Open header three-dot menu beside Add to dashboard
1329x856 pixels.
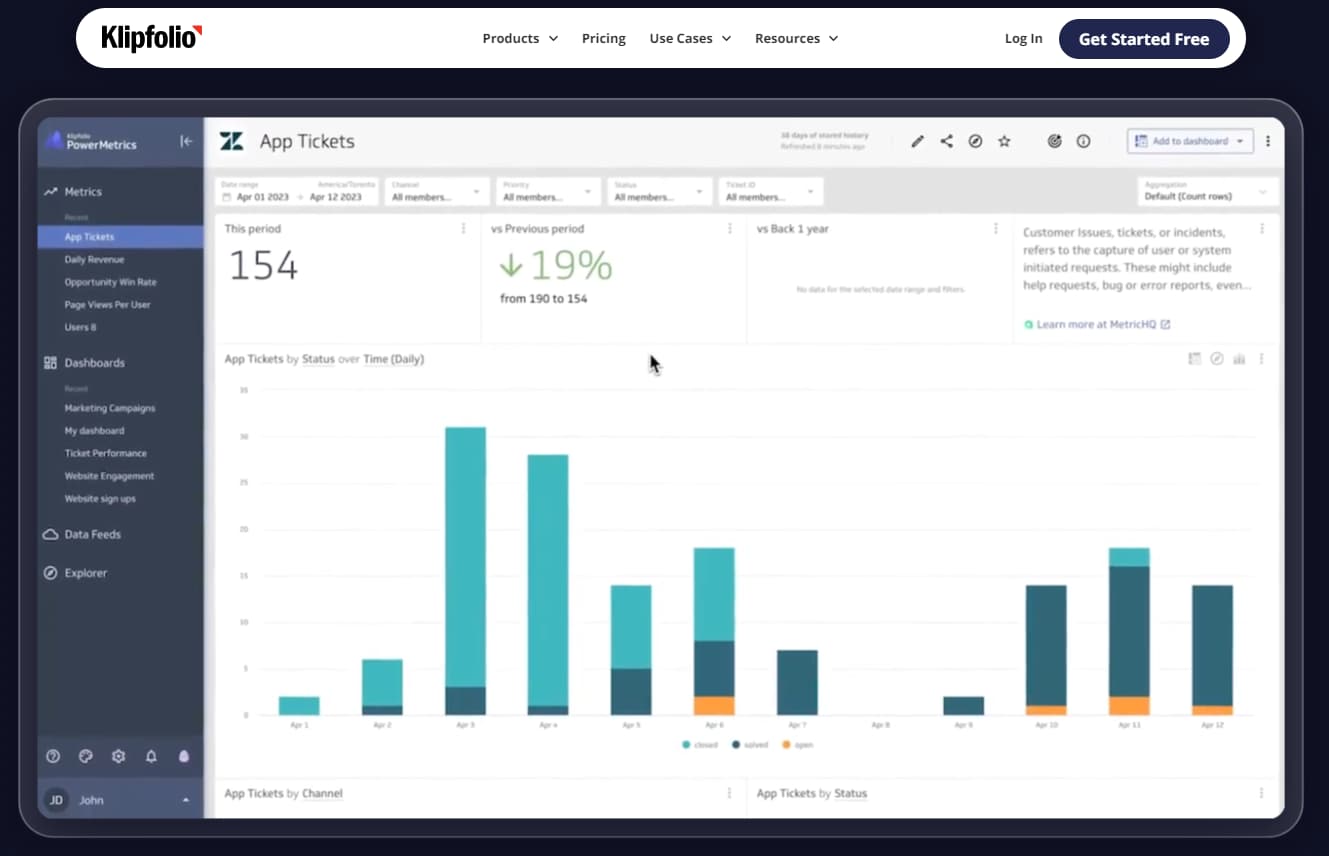click(1268, 142)
